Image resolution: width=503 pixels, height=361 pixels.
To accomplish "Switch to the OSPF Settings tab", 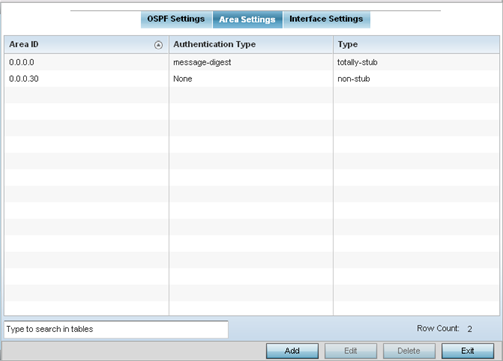I will [x=176, y=19].
